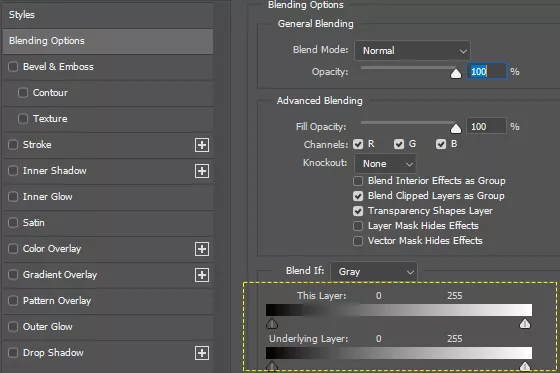
Task: Click This Layer black point slider
Action: point(272,324)
